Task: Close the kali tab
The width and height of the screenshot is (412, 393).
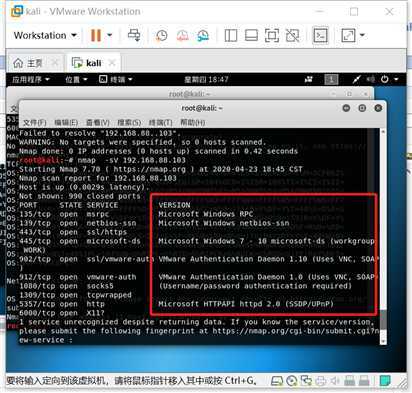Action: point(112,63)
